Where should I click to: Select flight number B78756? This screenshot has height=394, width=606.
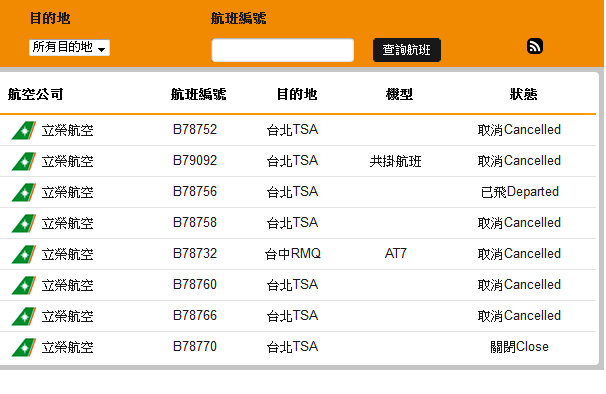point(195,191)
